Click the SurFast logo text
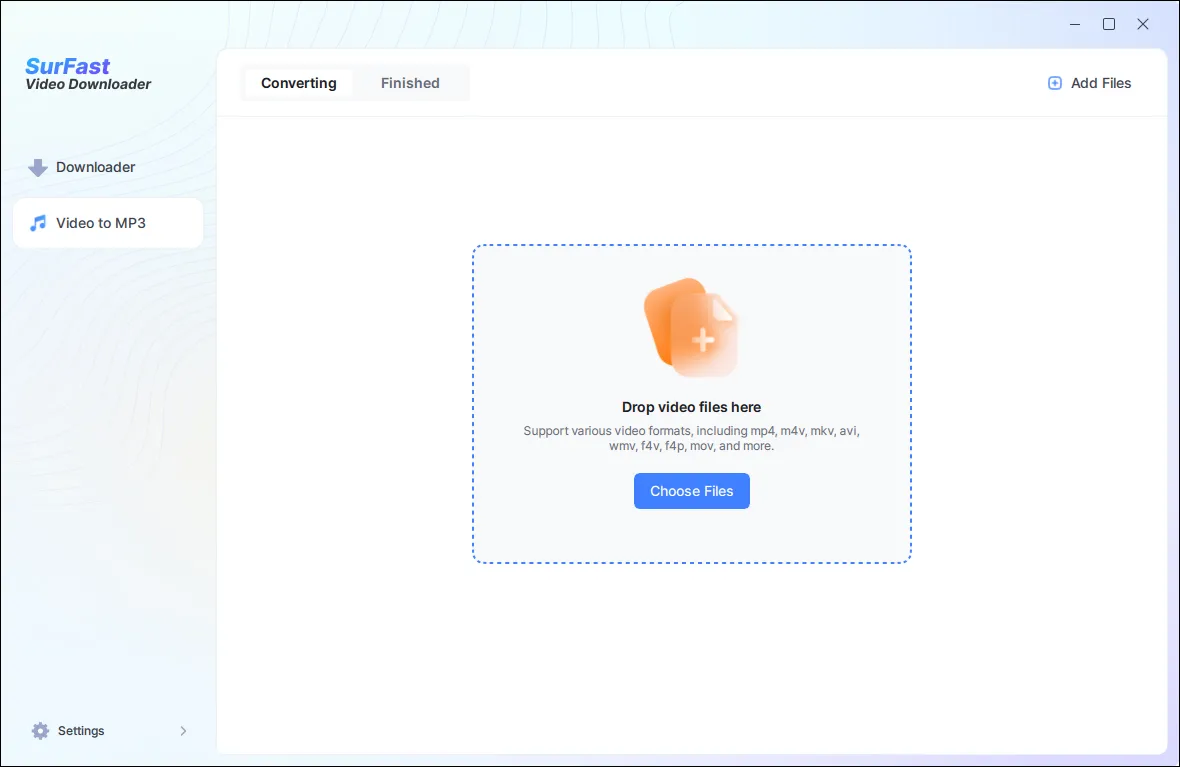Screen dimensions: 1180x767 tap(68, 67)
